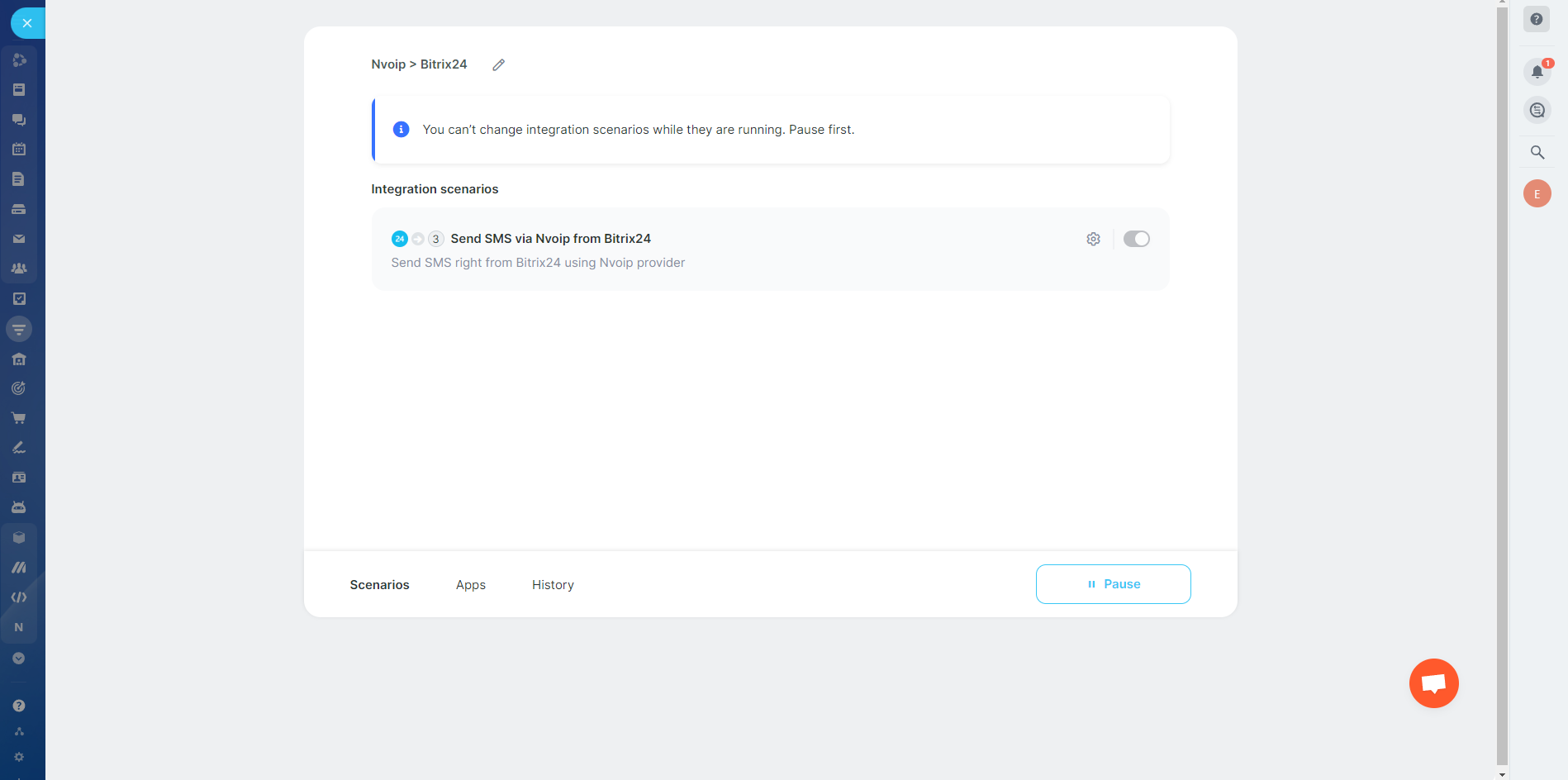This screenshot has height=780, width=1568.
Task: Open the chat messages icon in sidebar
Action: tap(19, 120)
